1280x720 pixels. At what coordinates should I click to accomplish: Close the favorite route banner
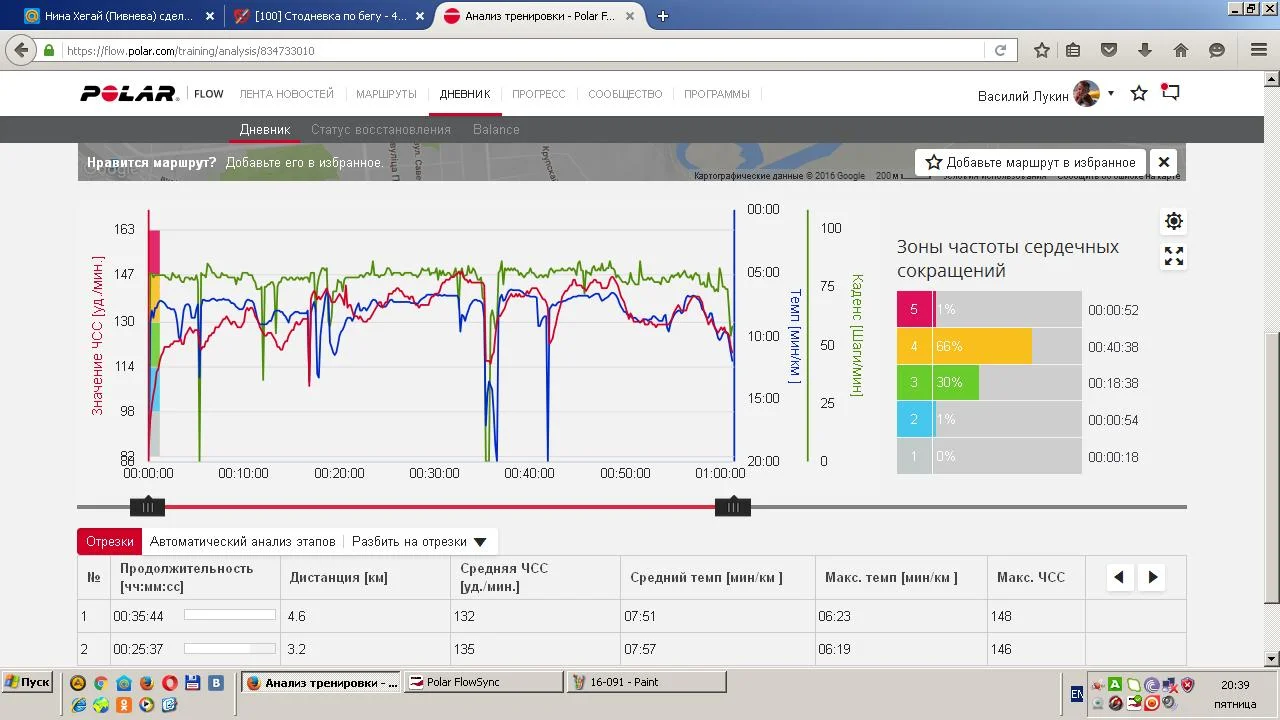(1163, 162)
